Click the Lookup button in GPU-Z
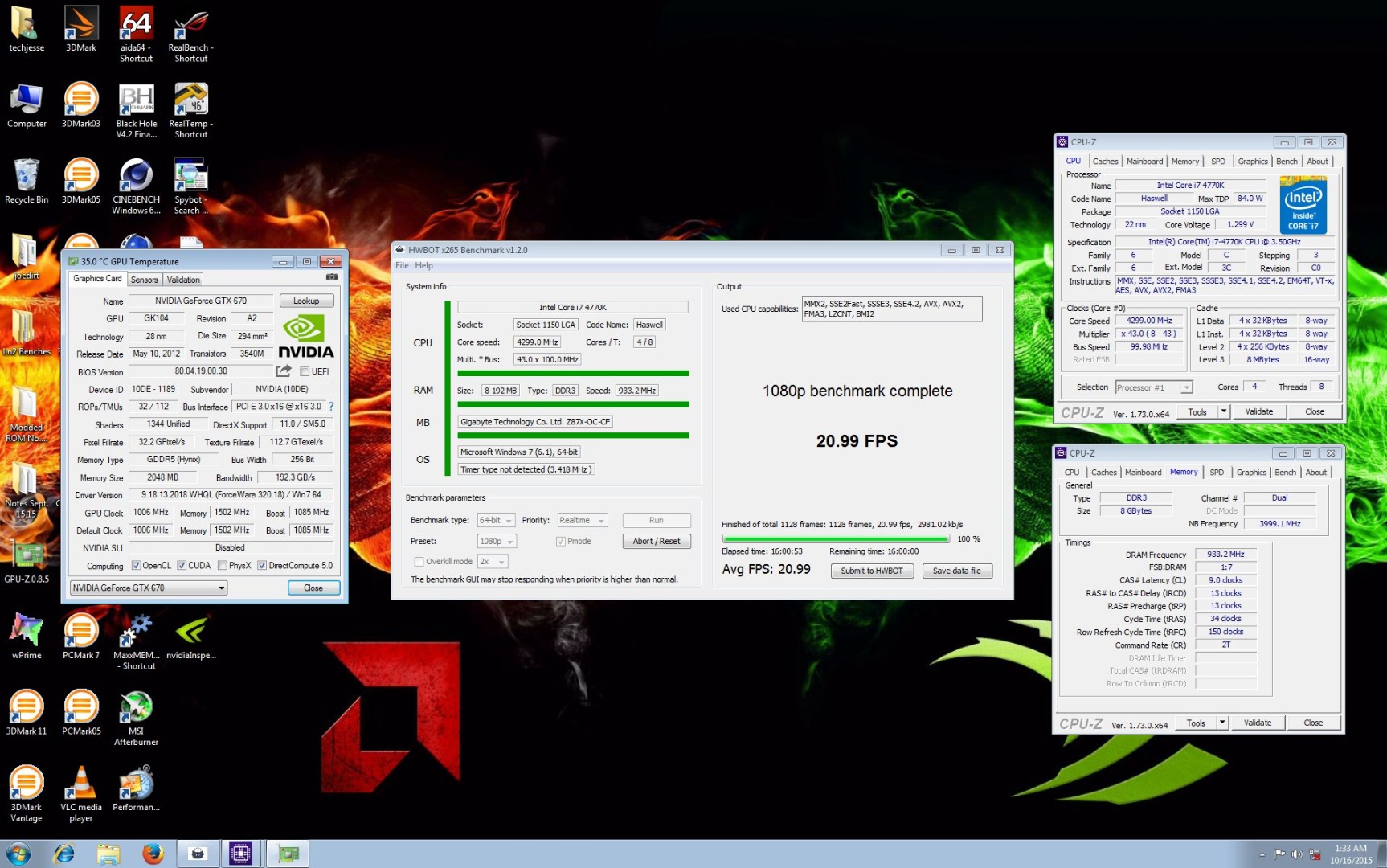The height and width of the screenshot is (868, 1387). [x=306, y=301]
